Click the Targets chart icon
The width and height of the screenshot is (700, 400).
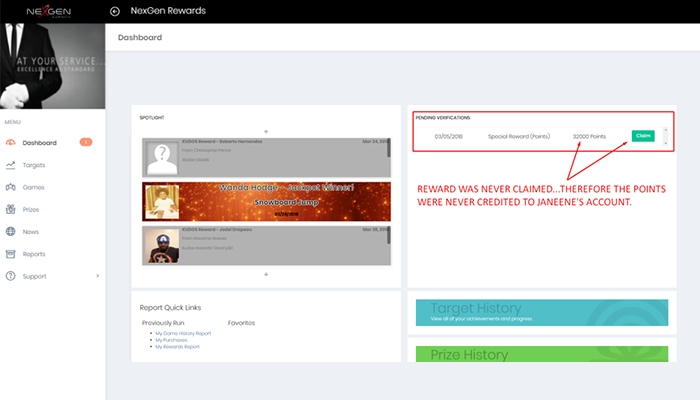point(11,164)
